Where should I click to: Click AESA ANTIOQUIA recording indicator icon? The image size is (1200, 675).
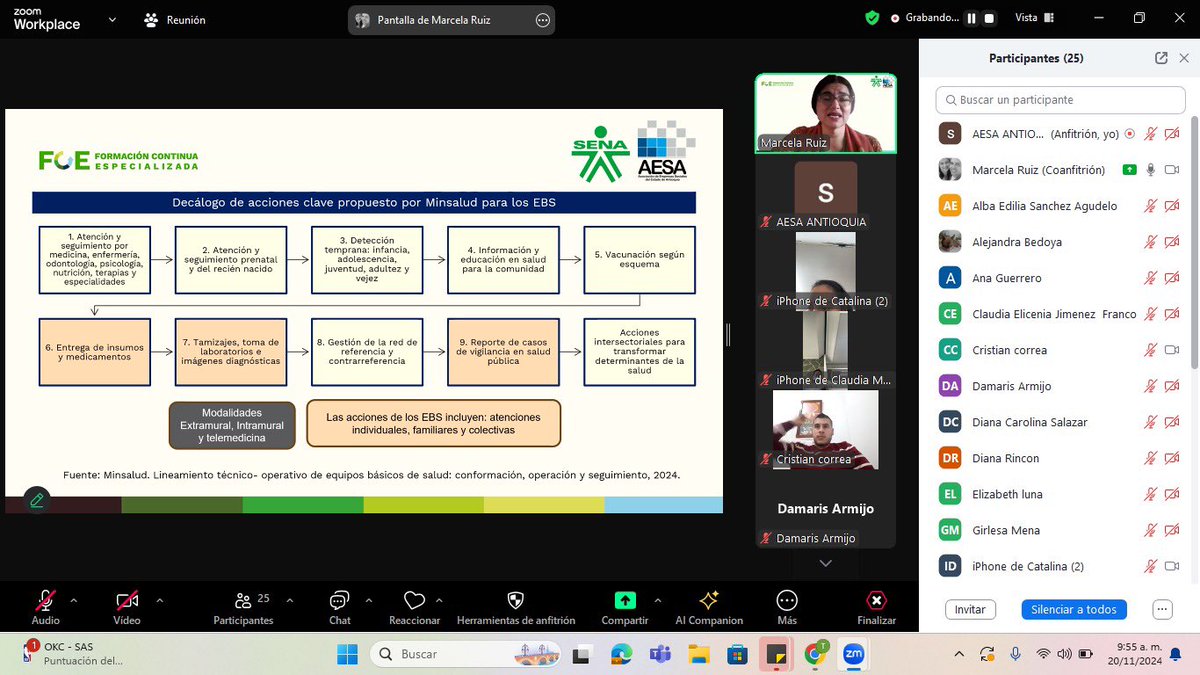coord(1130,133)
